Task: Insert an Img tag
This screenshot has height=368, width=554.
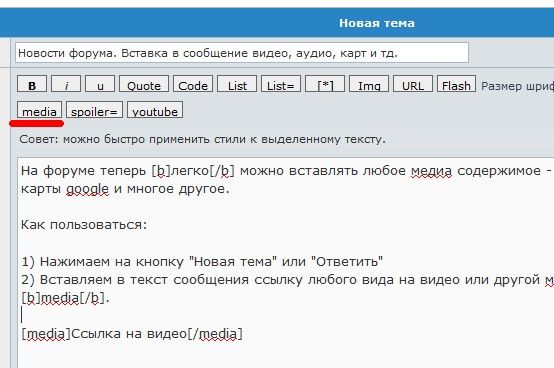Action: [x=369, y=84]
